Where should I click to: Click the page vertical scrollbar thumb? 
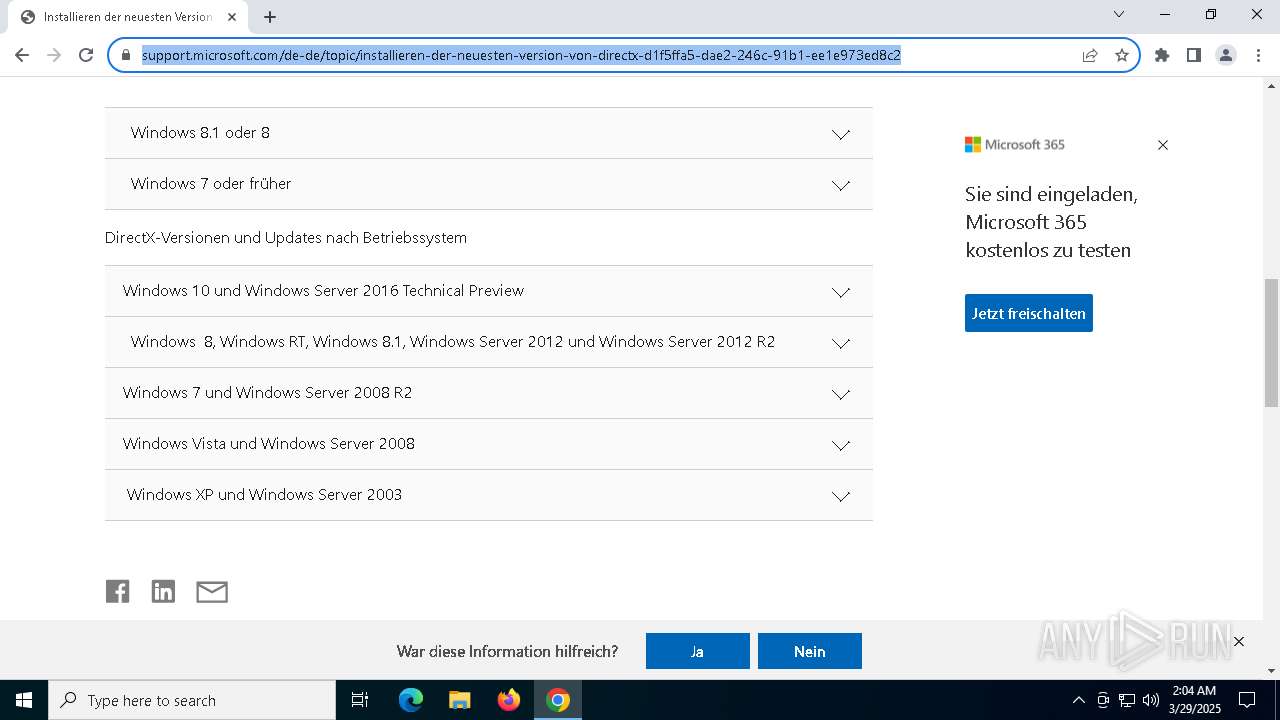pos(1271,342)
